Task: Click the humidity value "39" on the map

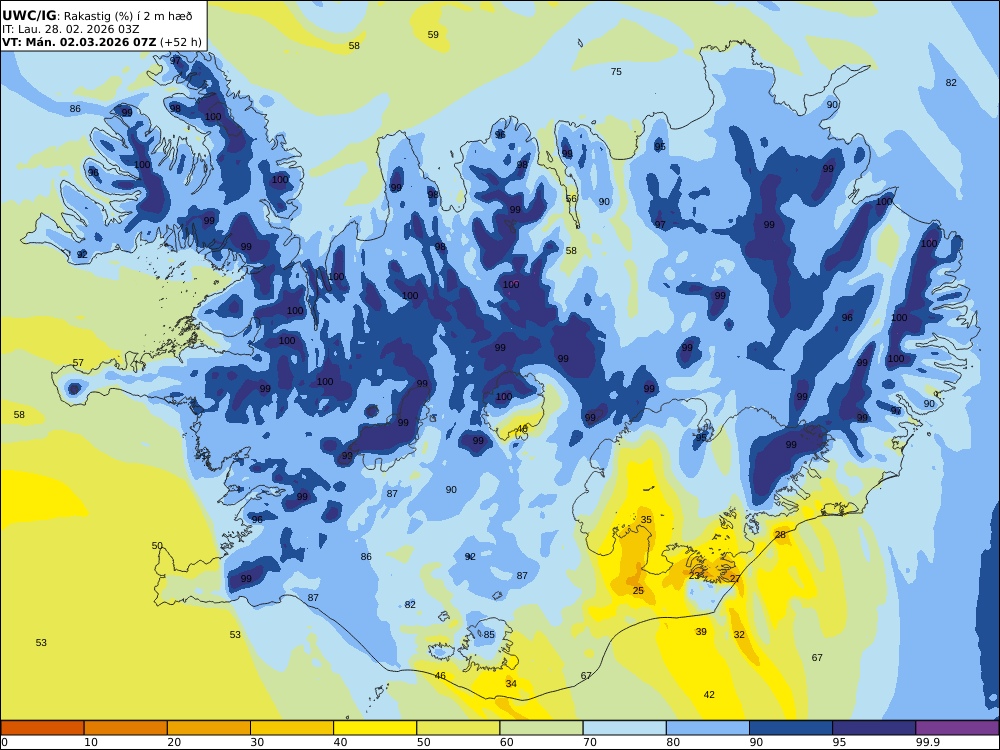Action: click(x=701, y=631)
